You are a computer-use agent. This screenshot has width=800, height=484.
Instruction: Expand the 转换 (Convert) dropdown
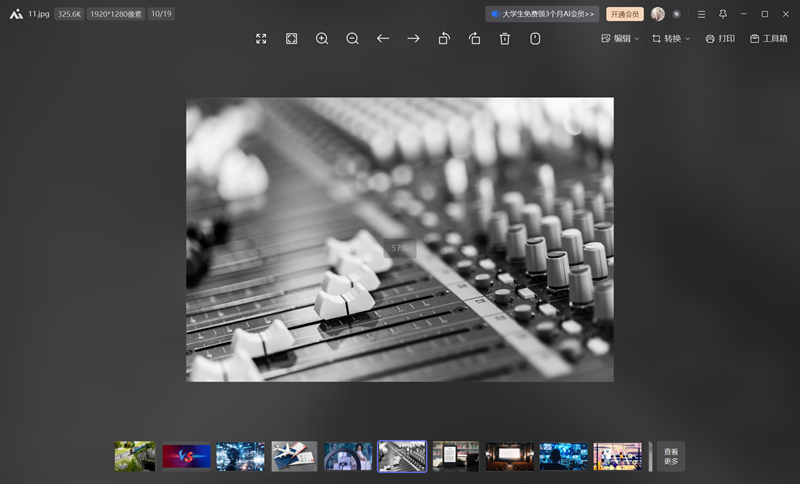coord(671,38)
